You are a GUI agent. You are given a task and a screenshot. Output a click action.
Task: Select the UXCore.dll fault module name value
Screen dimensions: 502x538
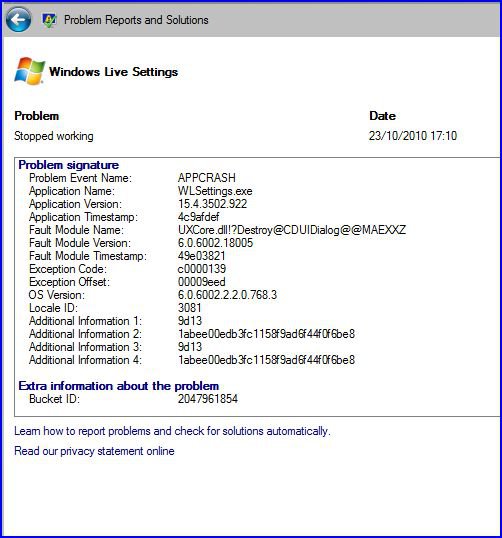(x=292, y=230)
